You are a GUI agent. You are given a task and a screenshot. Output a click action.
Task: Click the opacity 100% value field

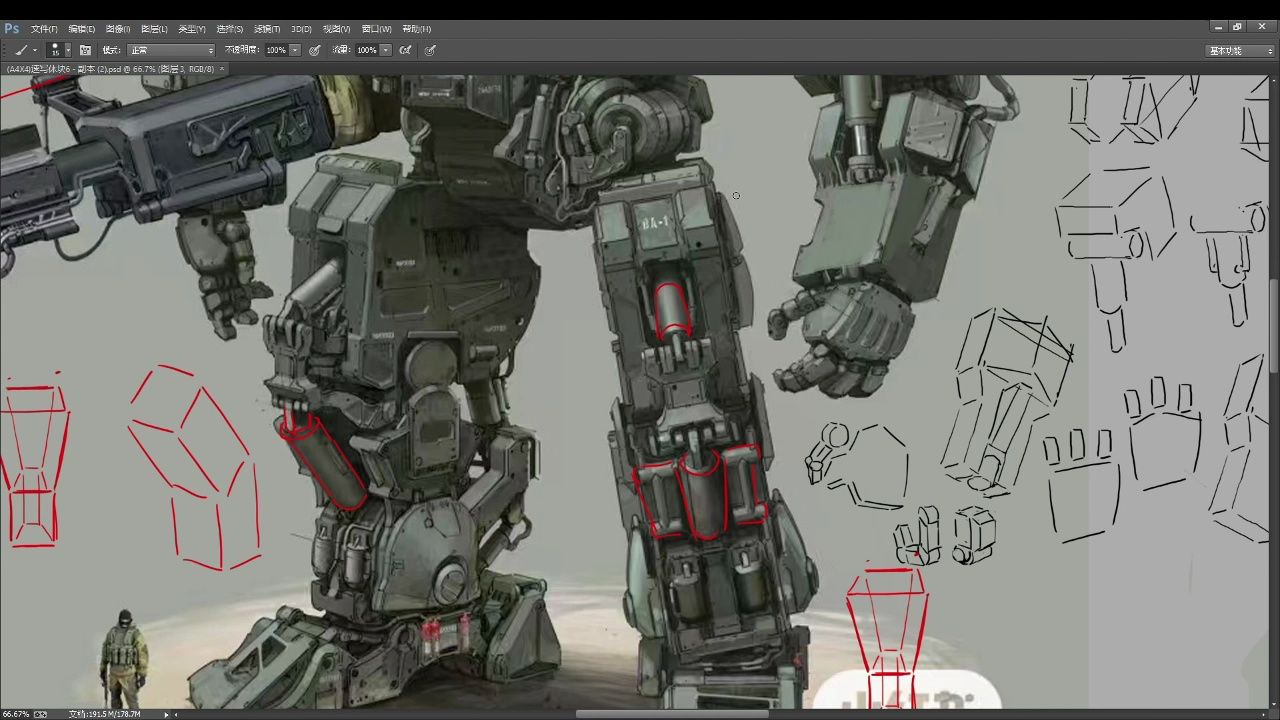[276, 50]
